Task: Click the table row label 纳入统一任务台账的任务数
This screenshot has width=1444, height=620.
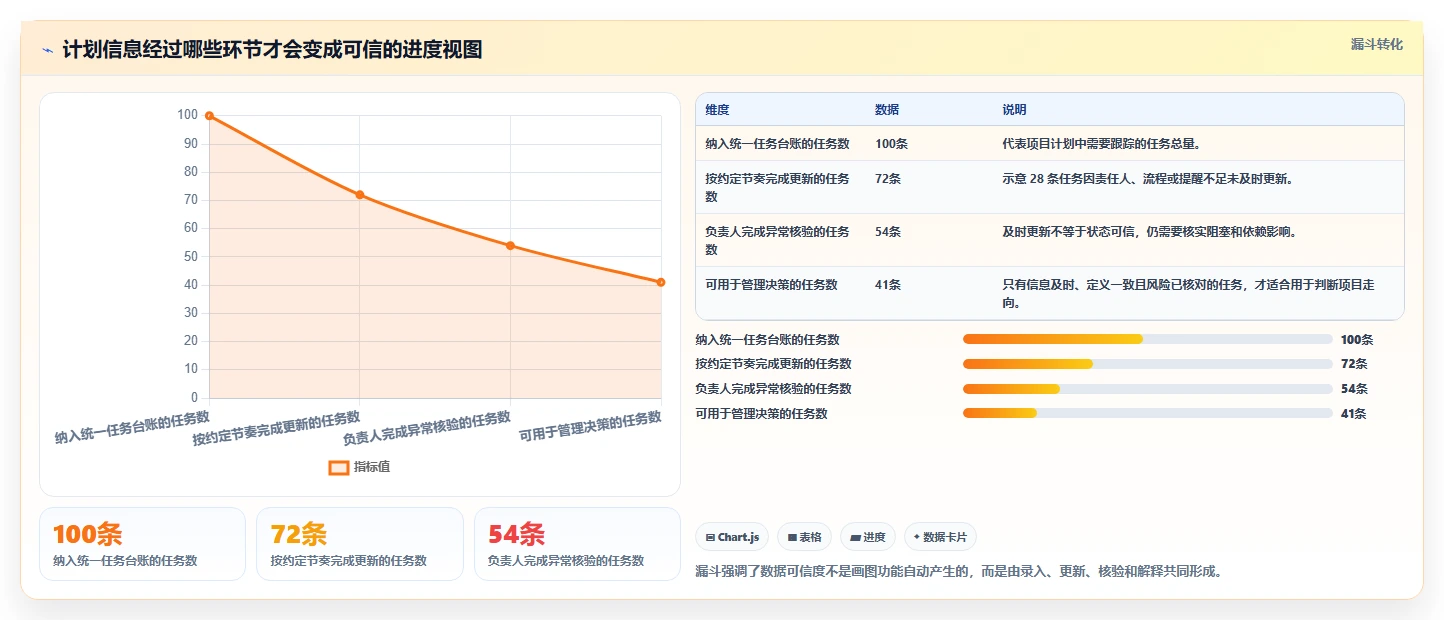Action: (x=777, y=144)
